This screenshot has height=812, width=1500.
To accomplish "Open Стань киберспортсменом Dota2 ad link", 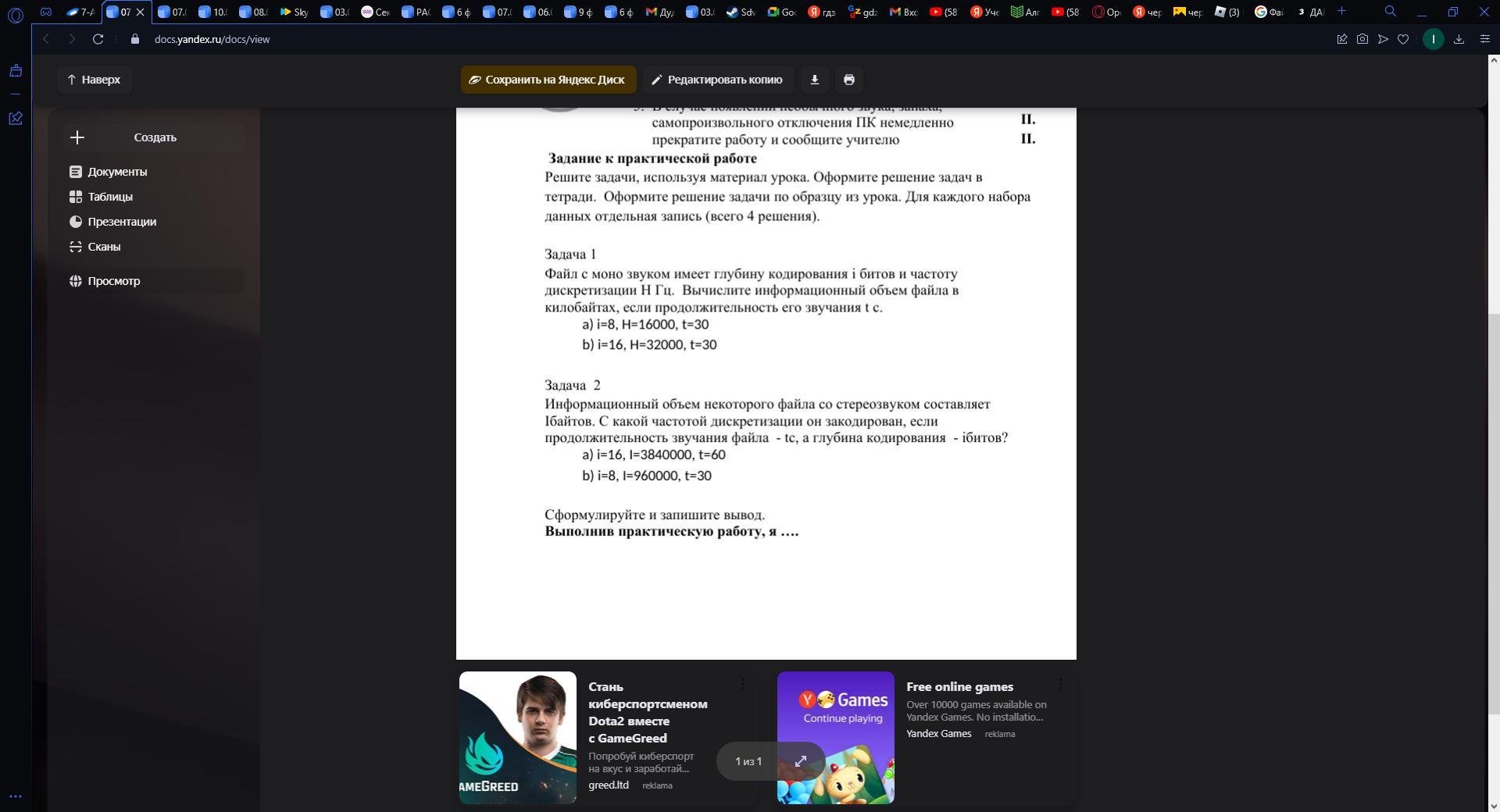I will (648, 713).
